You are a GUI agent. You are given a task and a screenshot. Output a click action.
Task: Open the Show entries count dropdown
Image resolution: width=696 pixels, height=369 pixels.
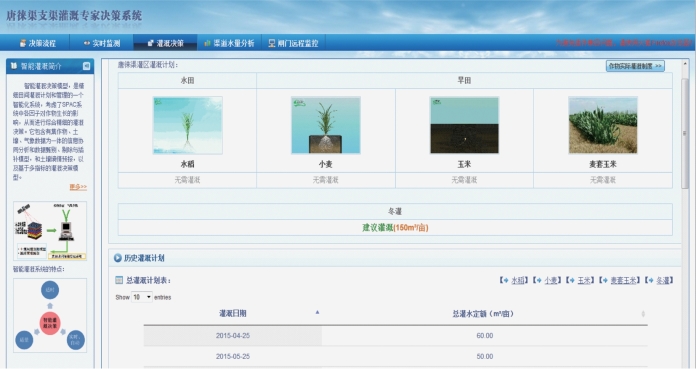[x=142, y=297]
